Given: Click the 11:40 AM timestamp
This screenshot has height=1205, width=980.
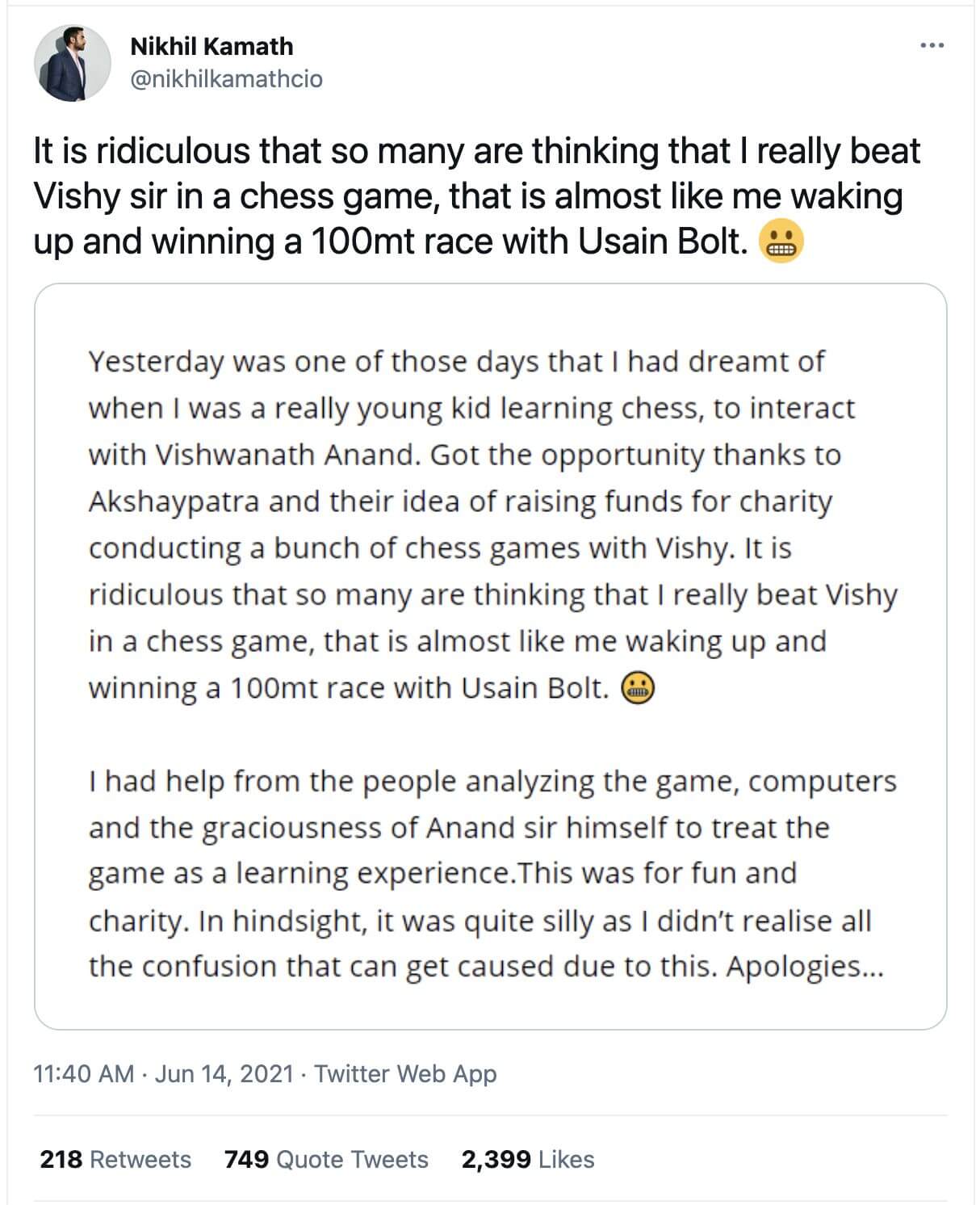Looking at the screenshot, I should pyautogui.click(x=84, y=1073).
